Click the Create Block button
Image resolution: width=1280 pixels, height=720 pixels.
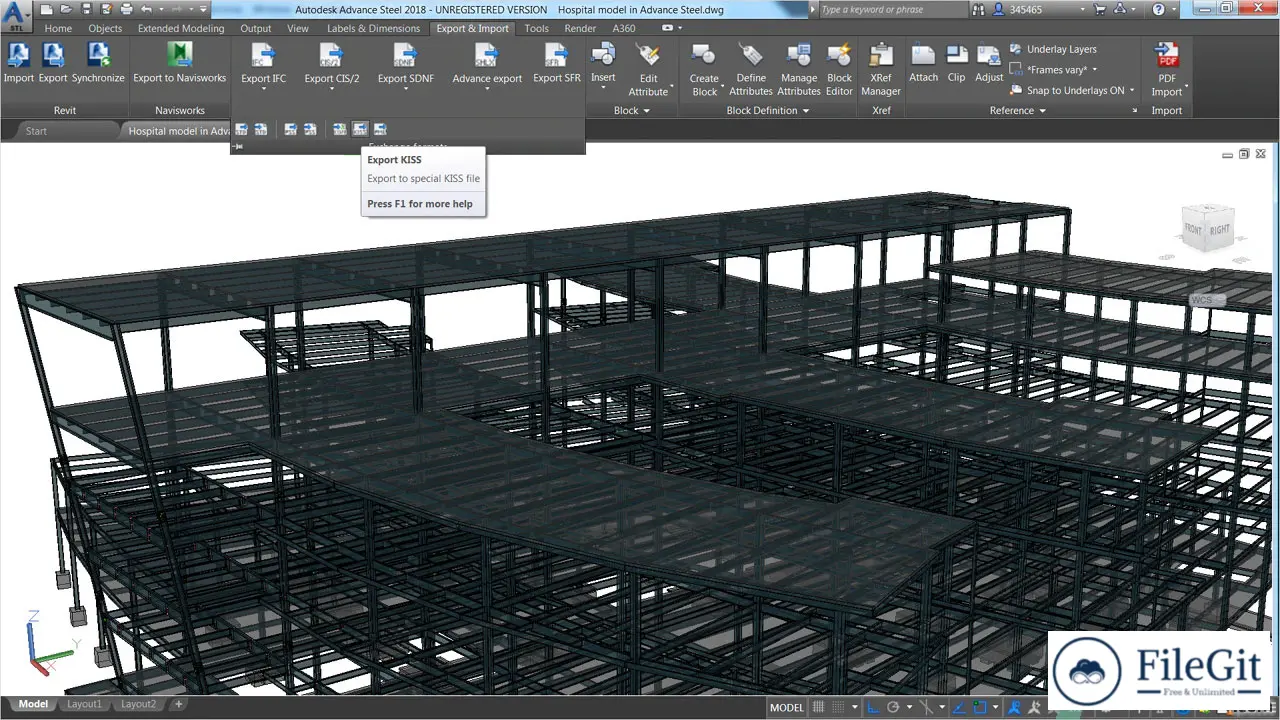click(704, 69)
